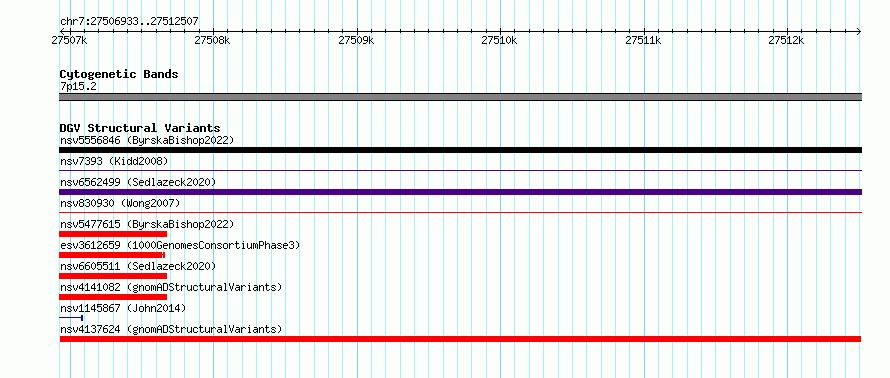Open variant label nsv5477615 (ByrskaBishop2022)
The image size is (890, 378).
(x=147, y=224)
